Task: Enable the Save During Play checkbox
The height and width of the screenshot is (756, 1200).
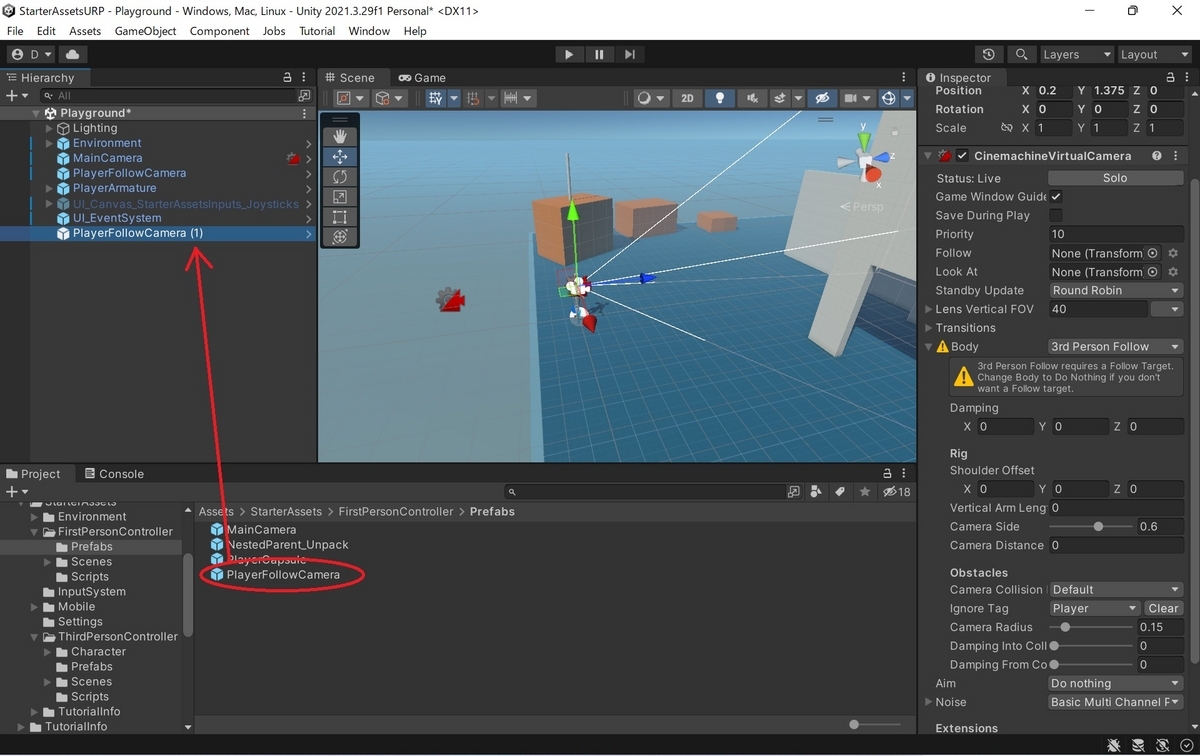Action: 1057,215
